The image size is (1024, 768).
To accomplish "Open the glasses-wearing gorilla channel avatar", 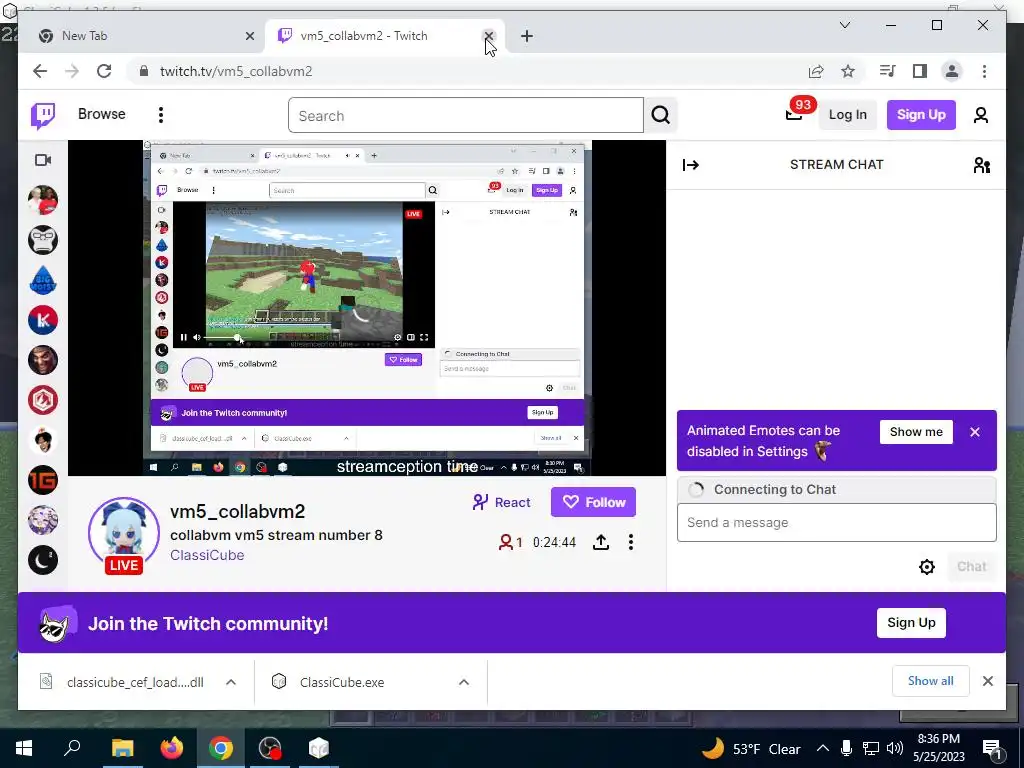I will tap(43, 240).
